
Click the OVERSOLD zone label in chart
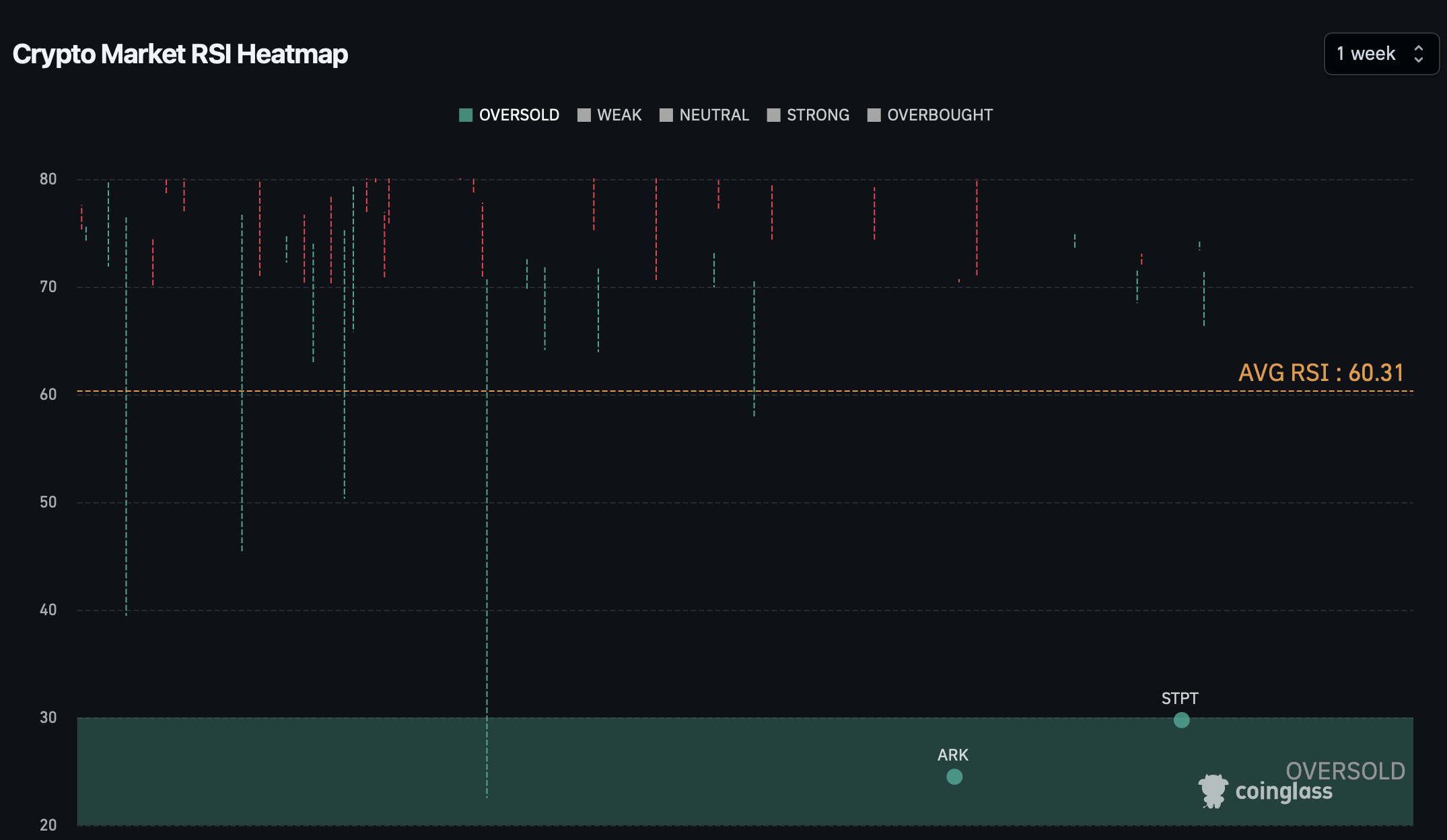pyautogui.click(x=1345, y=771)
